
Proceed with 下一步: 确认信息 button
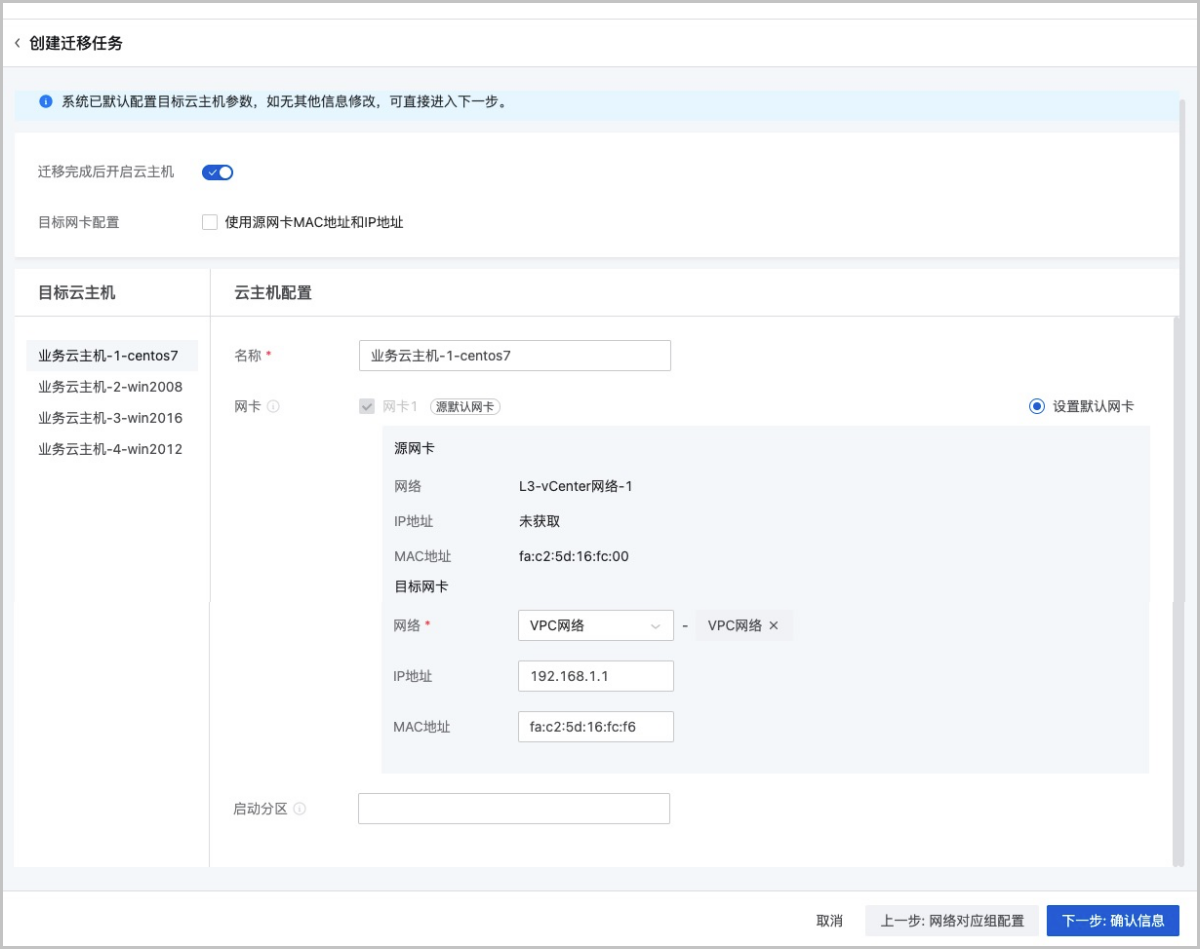tap(1112, 921)
